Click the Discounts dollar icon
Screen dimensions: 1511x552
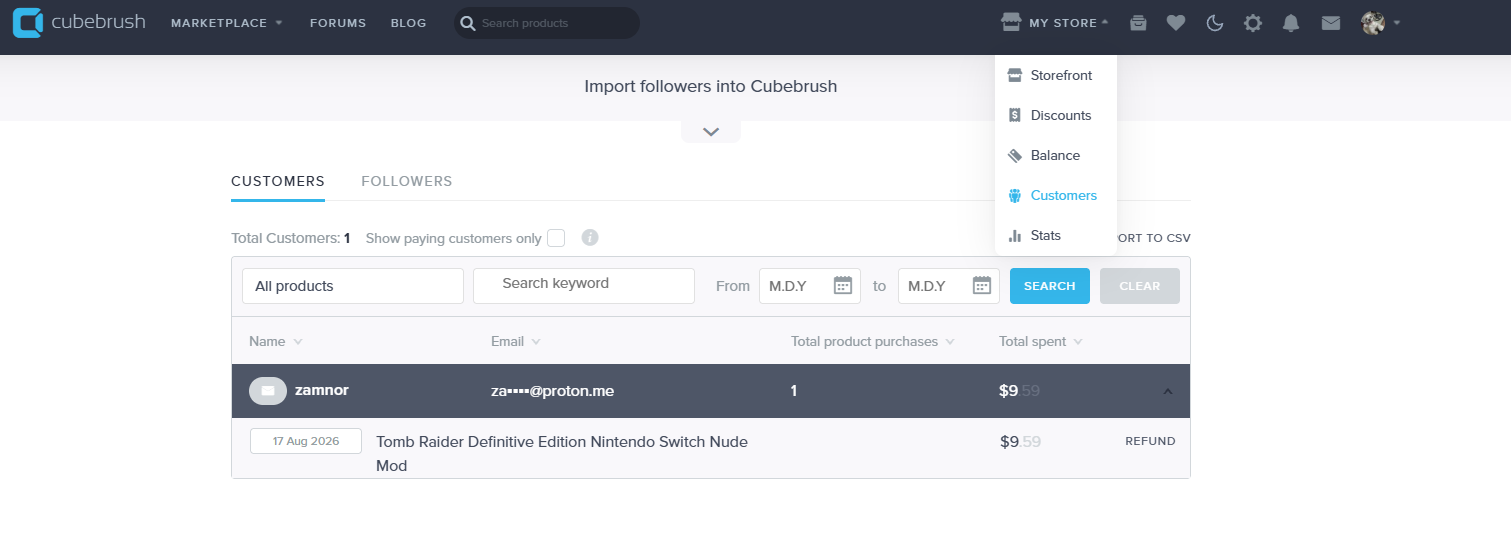coord(1015,115)
